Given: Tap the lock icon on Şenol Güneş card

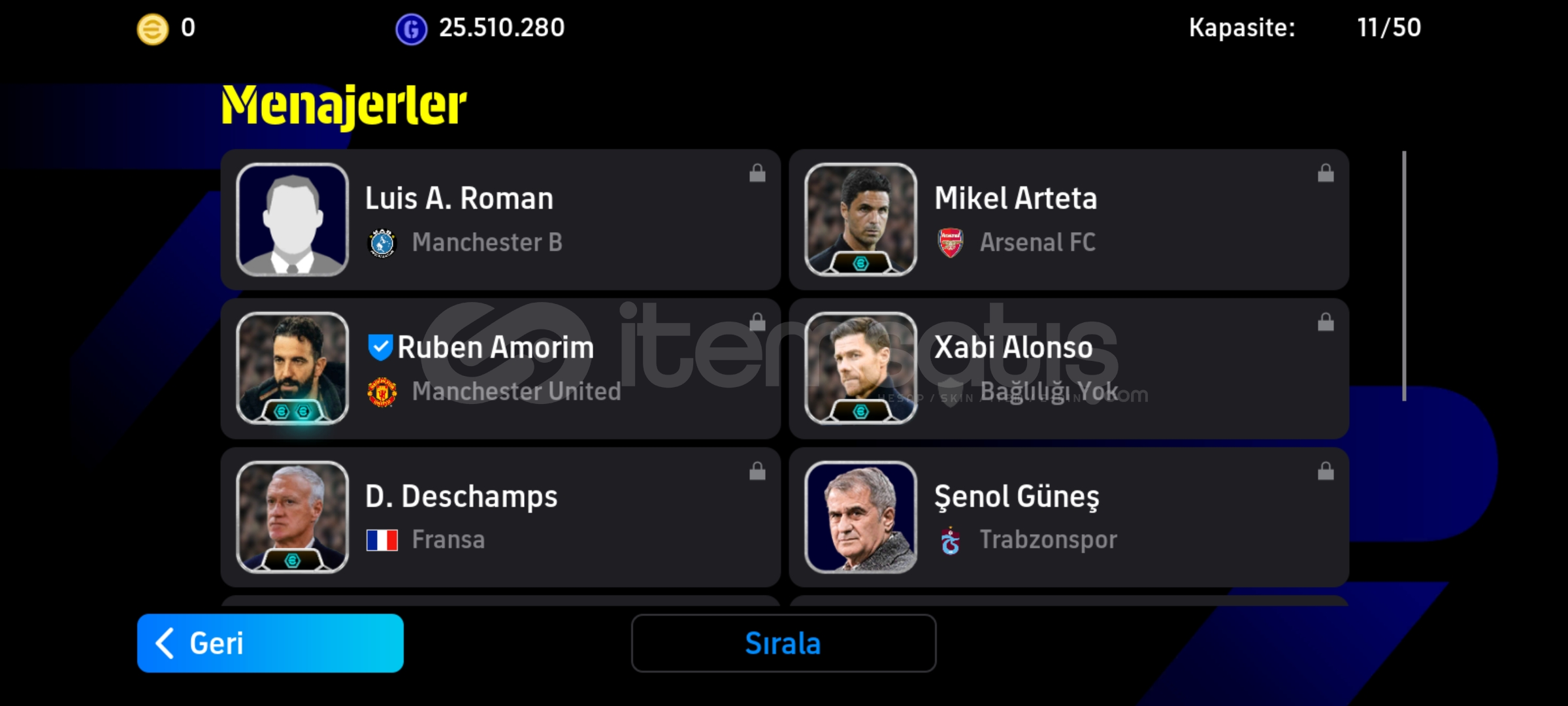Looking at the screenshot, I should pyautogui.click(x=1326, y=471).
